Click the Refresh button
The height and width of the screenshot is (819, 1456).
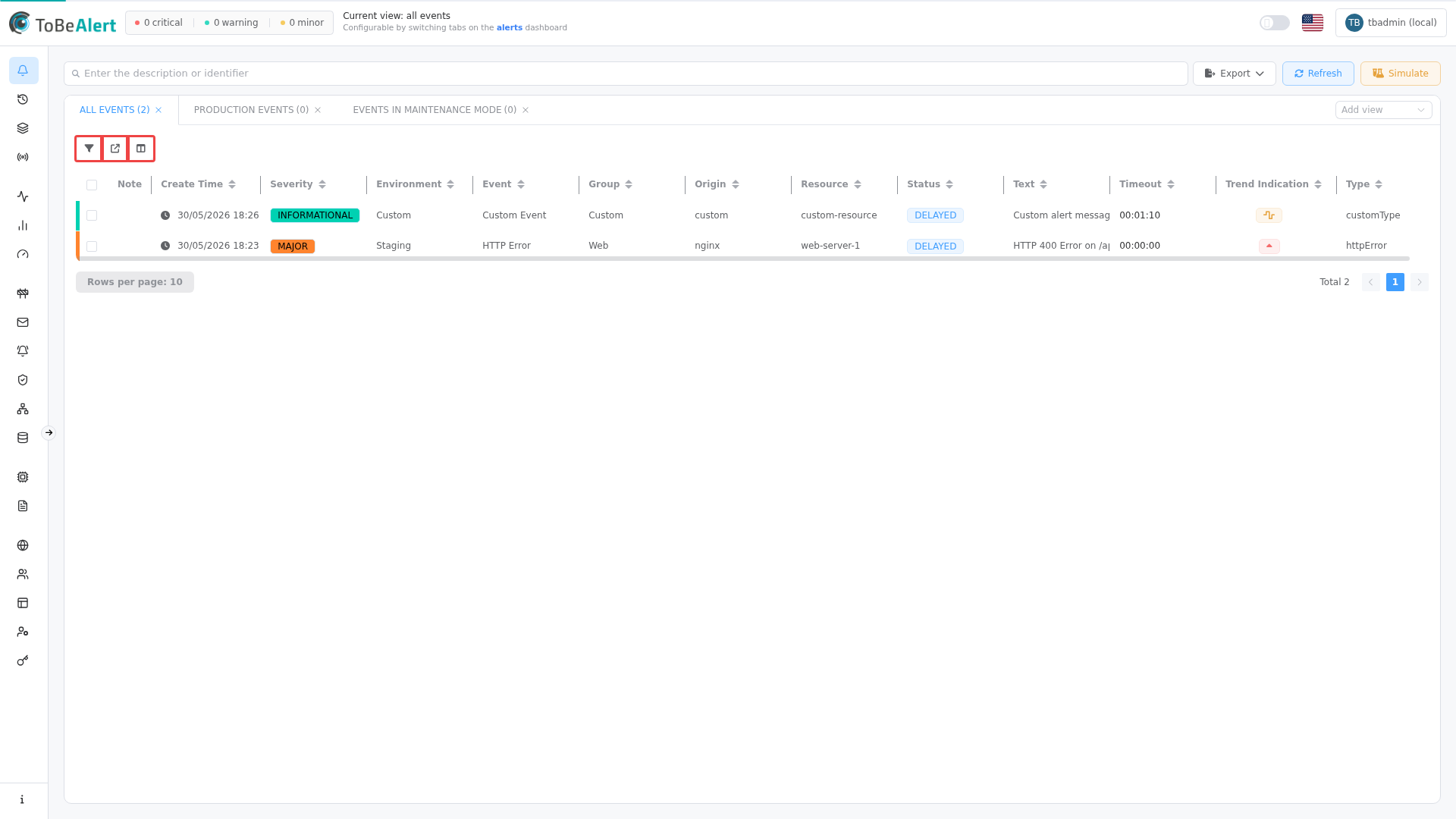[1318, 74]
